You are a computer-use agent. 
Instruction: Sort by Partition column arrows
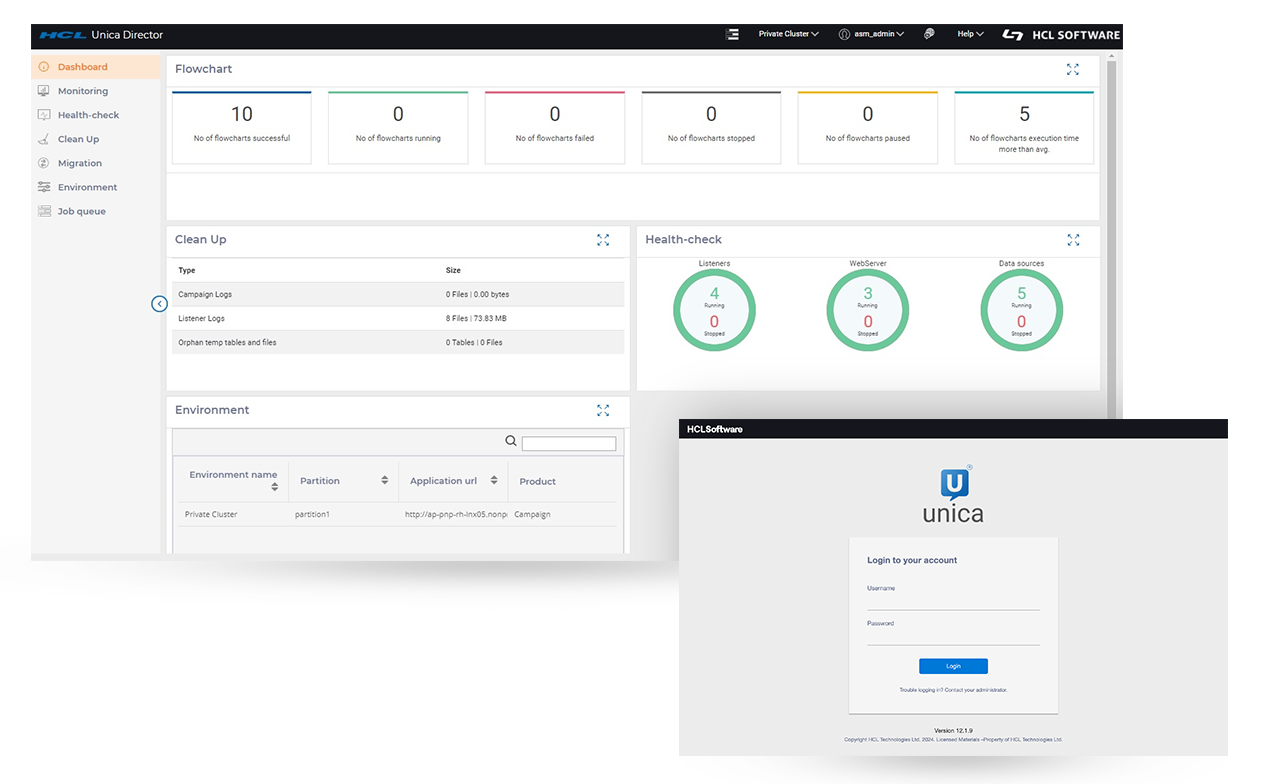click(x=384, y=480)
